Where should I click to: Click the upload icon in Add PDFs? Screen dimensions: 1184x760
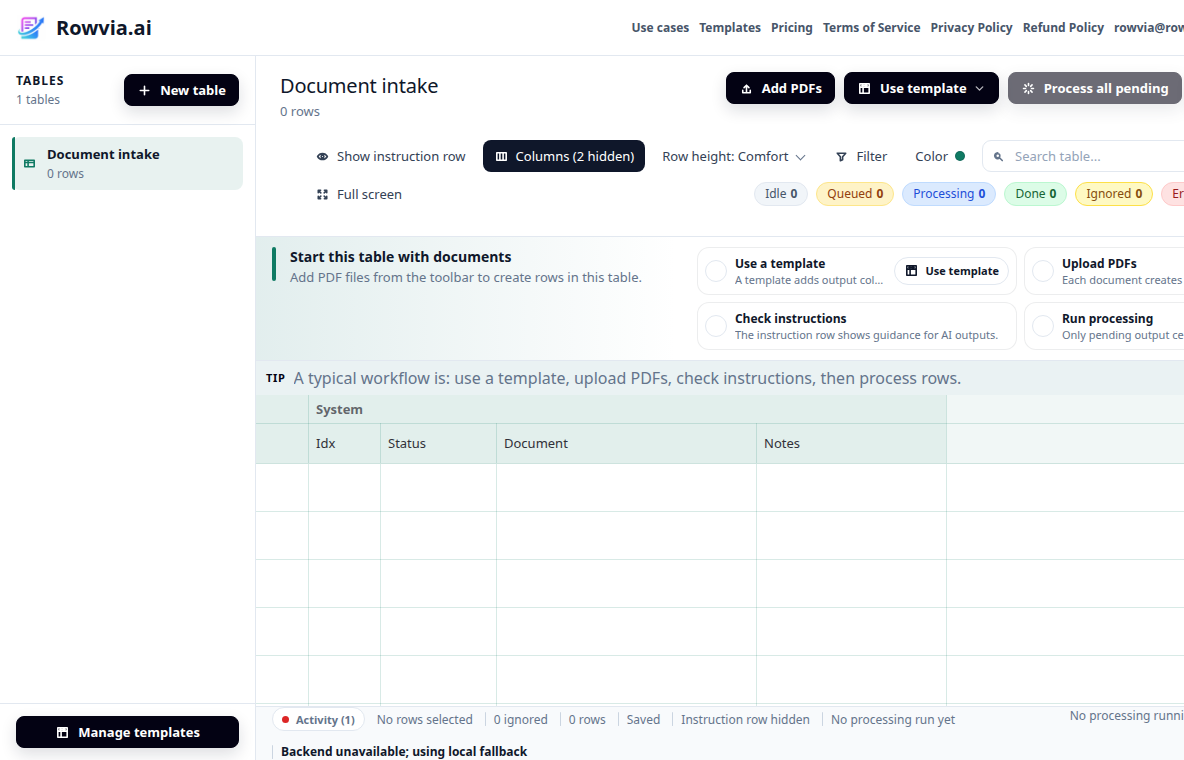746,89
